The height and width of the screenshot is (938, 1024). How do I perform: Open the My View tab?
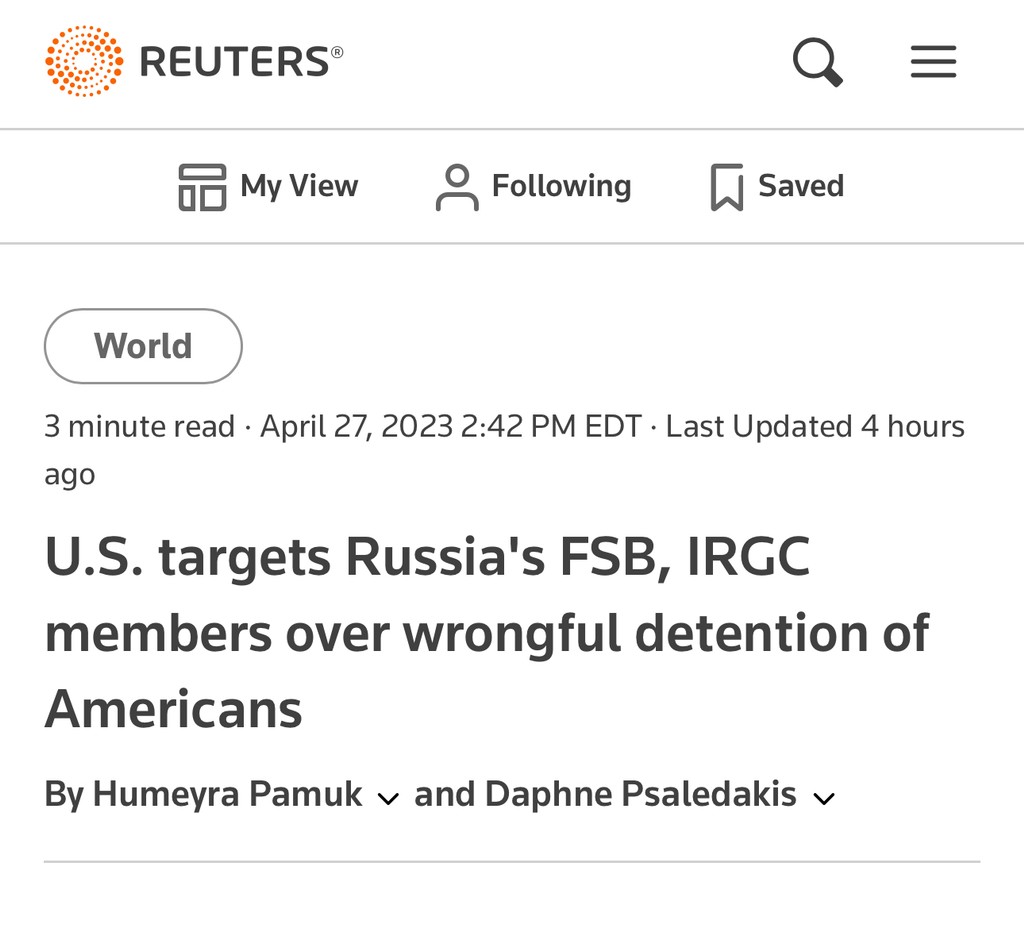268,187
